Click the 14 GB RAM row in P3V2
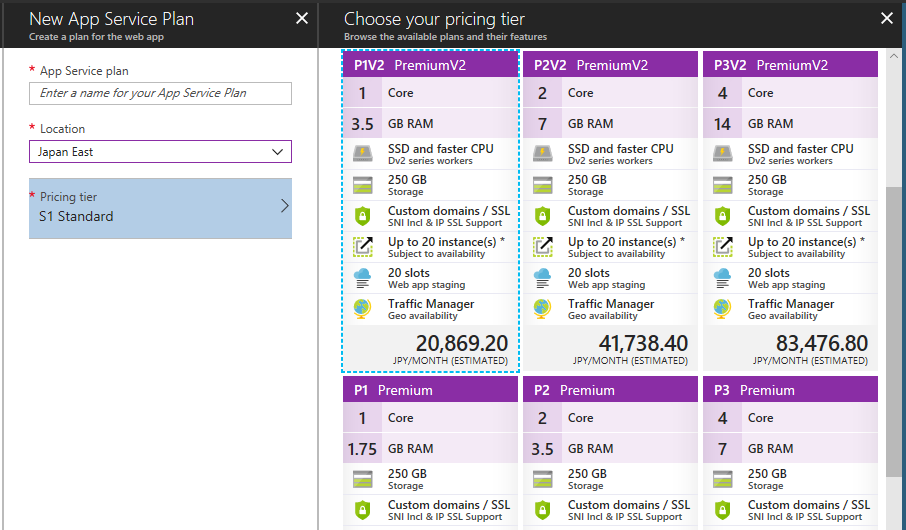The image size is (906, 530). 790,124
